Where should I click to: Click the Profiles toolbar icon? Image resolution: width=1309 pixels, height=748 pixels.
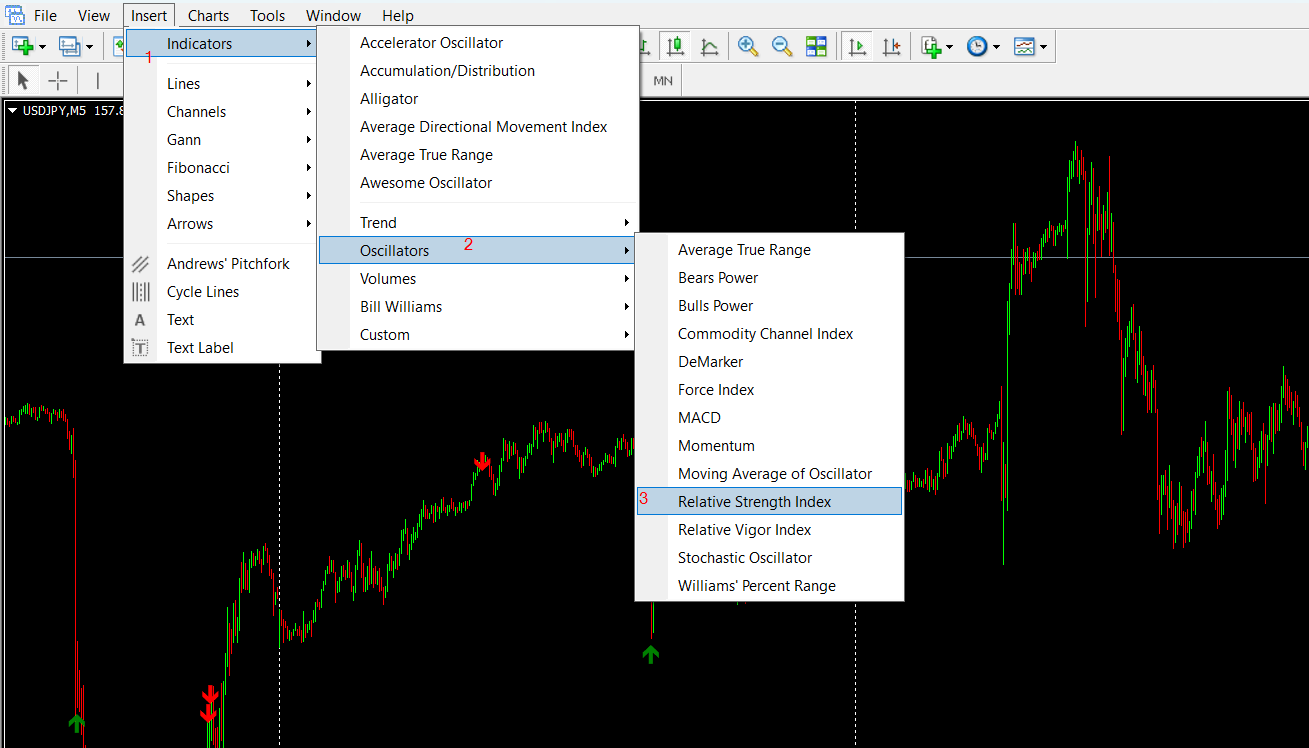(70, 46)
